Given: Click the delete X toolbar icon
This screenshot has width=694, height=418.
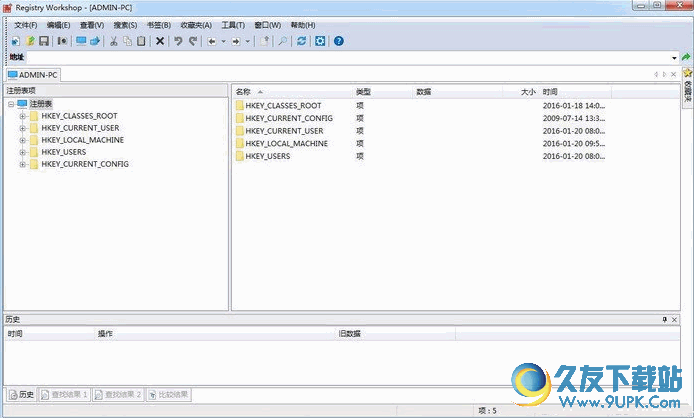Looking at the screenshot, I should point(160,41).
